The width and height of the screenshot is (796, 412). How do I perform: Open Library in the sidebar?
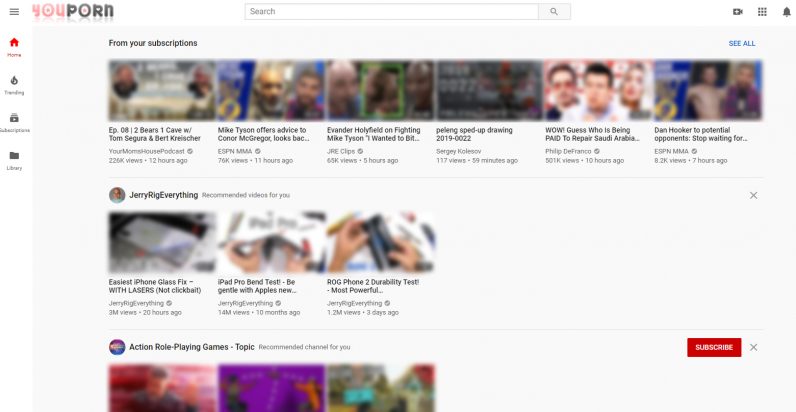pyautogui.click(x=14, y=159)
